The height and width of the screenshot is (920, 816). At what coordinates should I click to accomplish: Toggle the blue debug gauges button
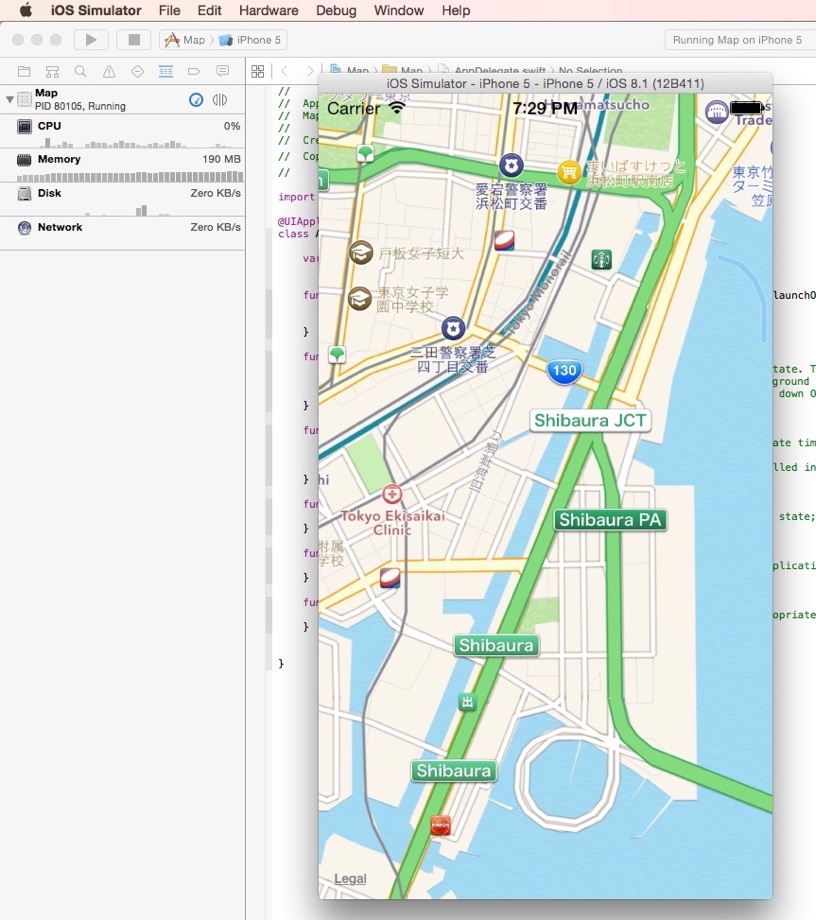point(196,100)
